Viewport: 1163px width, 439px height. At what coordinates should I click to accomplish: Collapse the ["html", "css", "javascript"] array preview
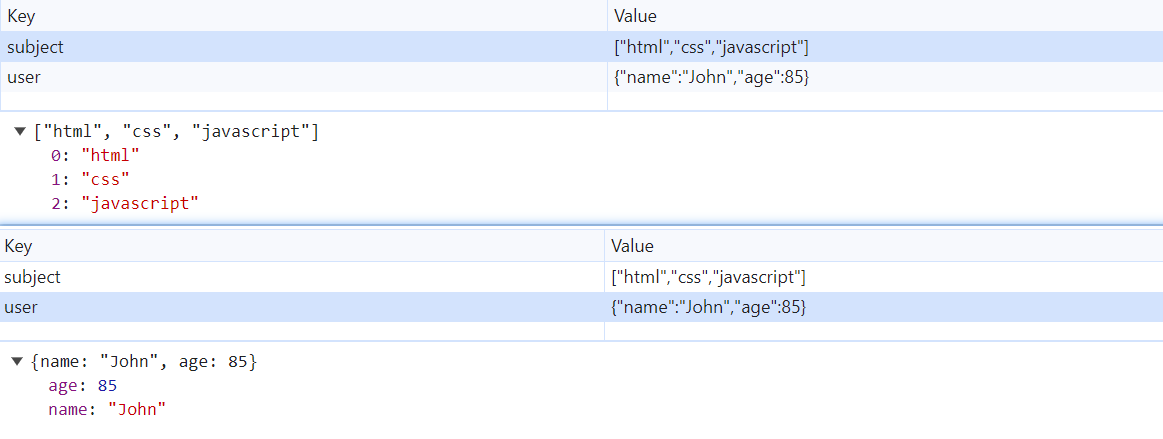(20, 131)
